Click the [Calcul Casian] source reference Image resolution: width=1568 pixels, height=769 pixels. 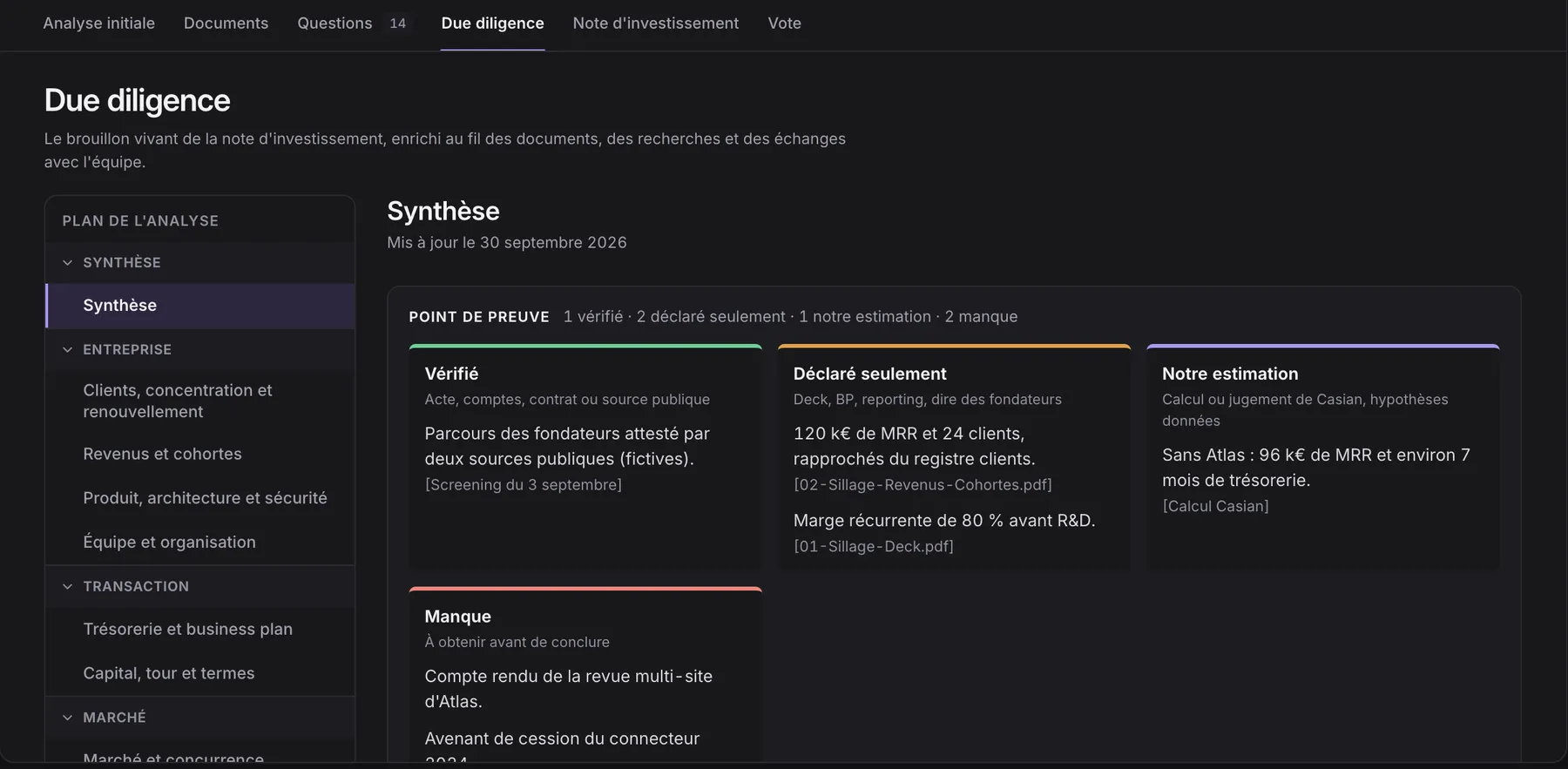click(x=1215, y=506)
